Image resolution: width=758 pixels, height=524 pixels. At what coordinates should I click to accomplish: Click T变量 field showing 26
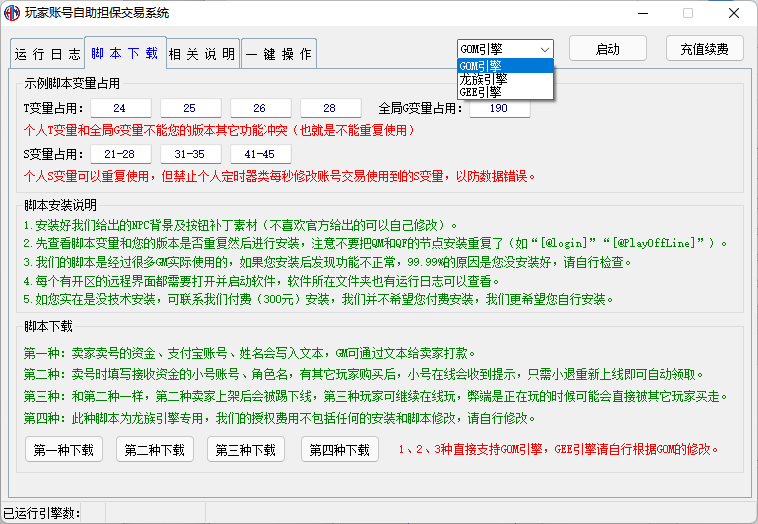pos(261,108)
